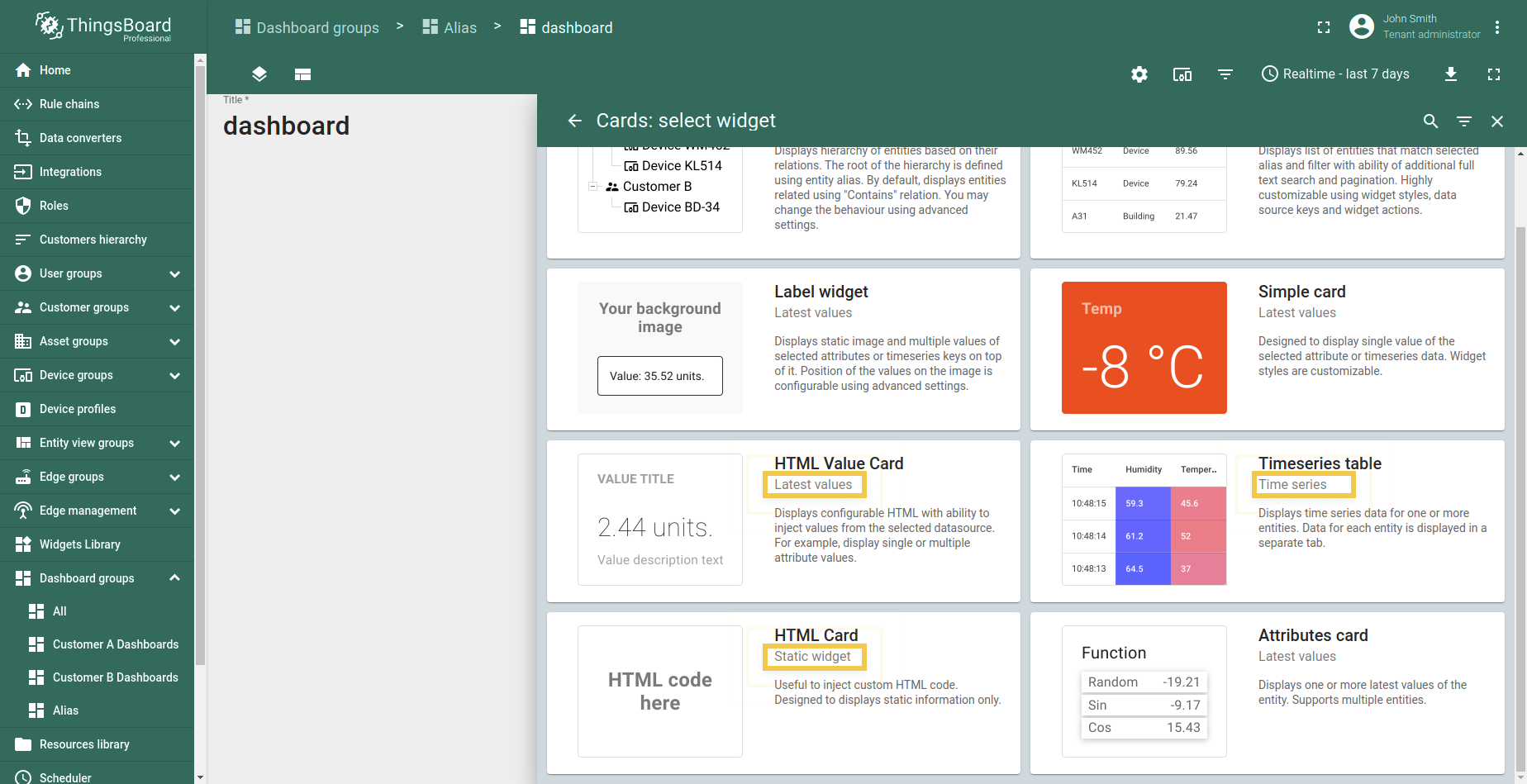Click the Scheduler clock icon
Image resolution: width=1527 pixels, height=784 pixels.
click(23, 777)
